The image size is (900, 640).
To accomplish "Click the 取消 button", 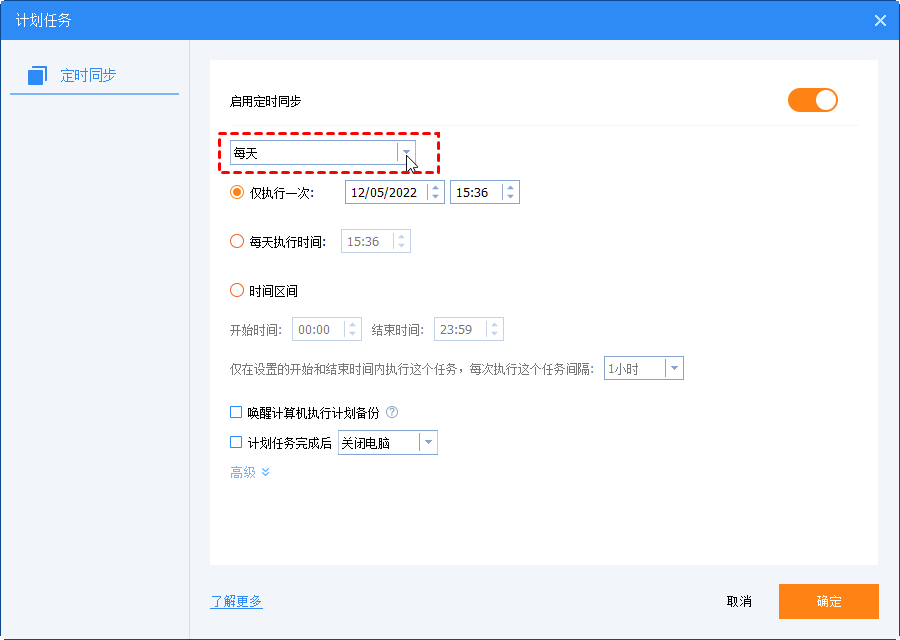I will 739,601.
